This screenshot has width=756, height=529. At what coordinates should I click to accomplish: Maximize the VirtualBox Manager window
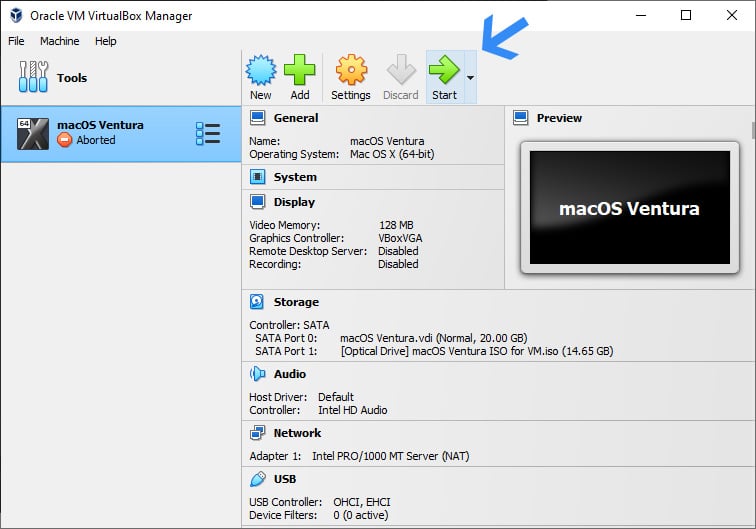[686, 15]
